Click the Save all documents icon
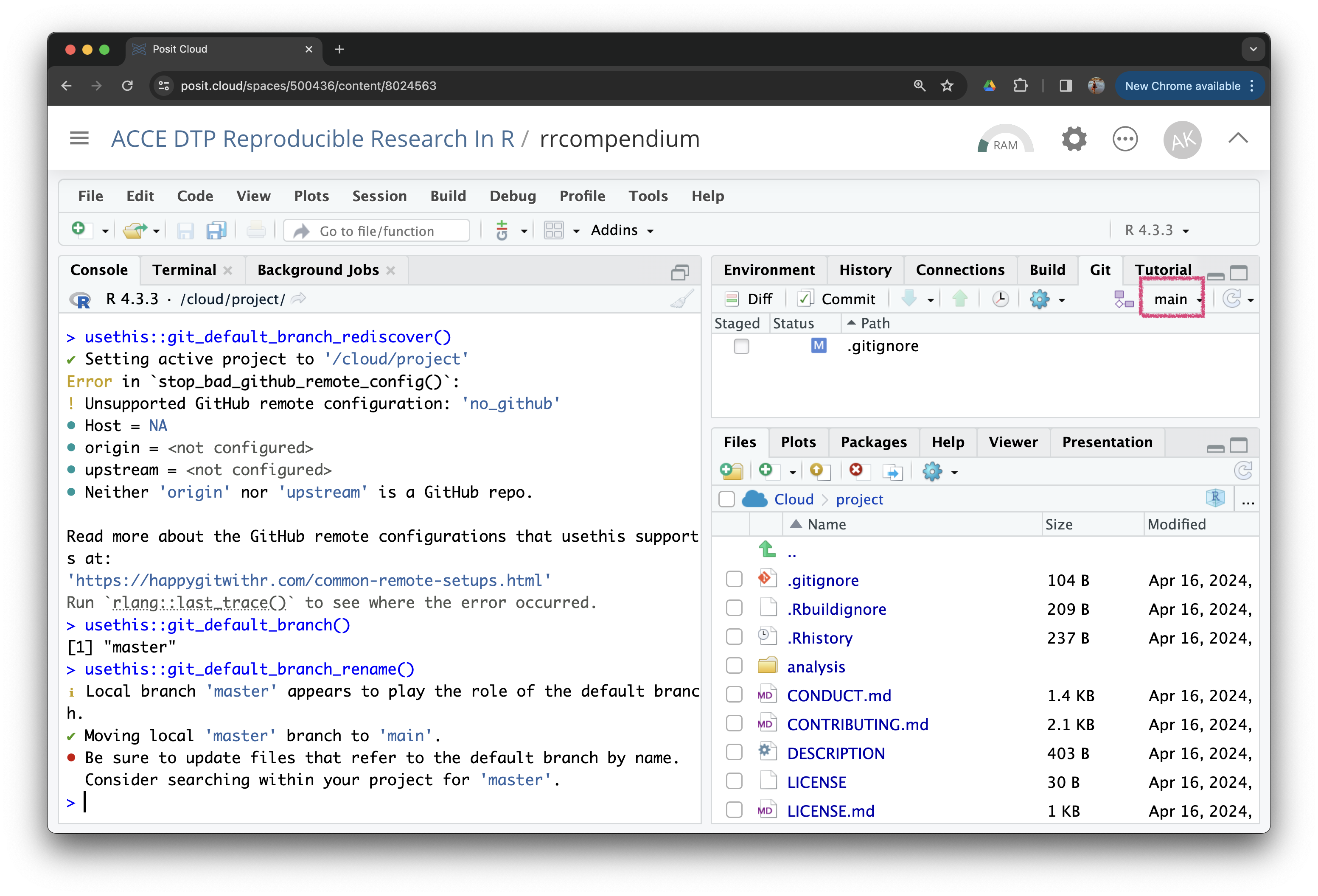 pos(216,230)
